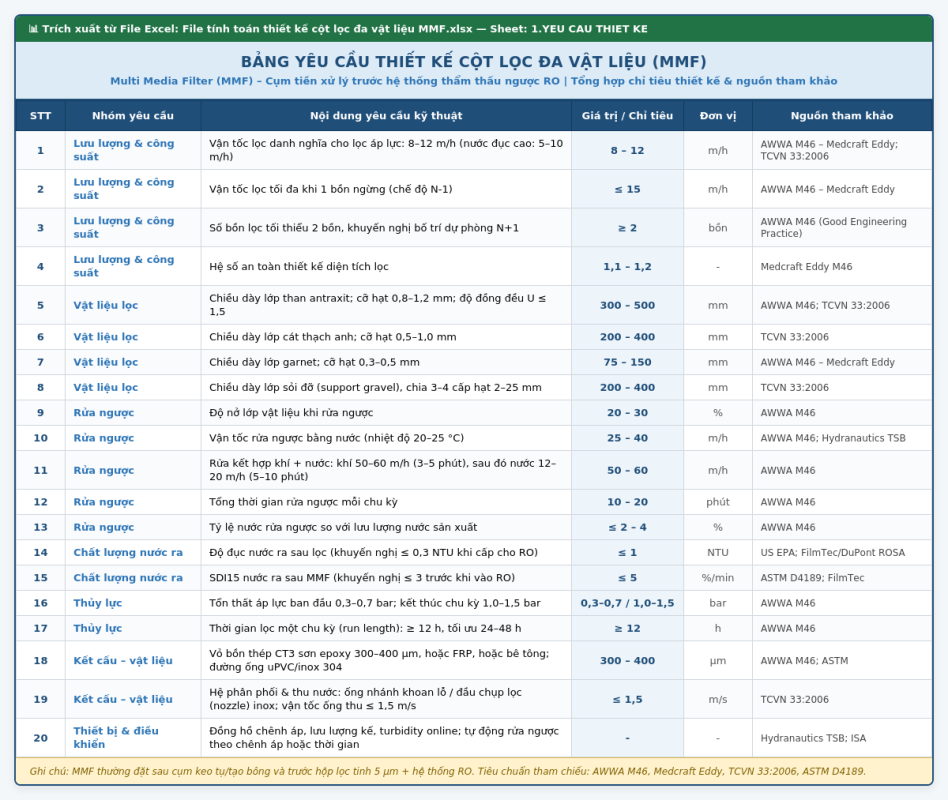Select the backwash velocity value '25 - 40'
Image resolution: width=948 pixels, height=800 pixels.
628,438
